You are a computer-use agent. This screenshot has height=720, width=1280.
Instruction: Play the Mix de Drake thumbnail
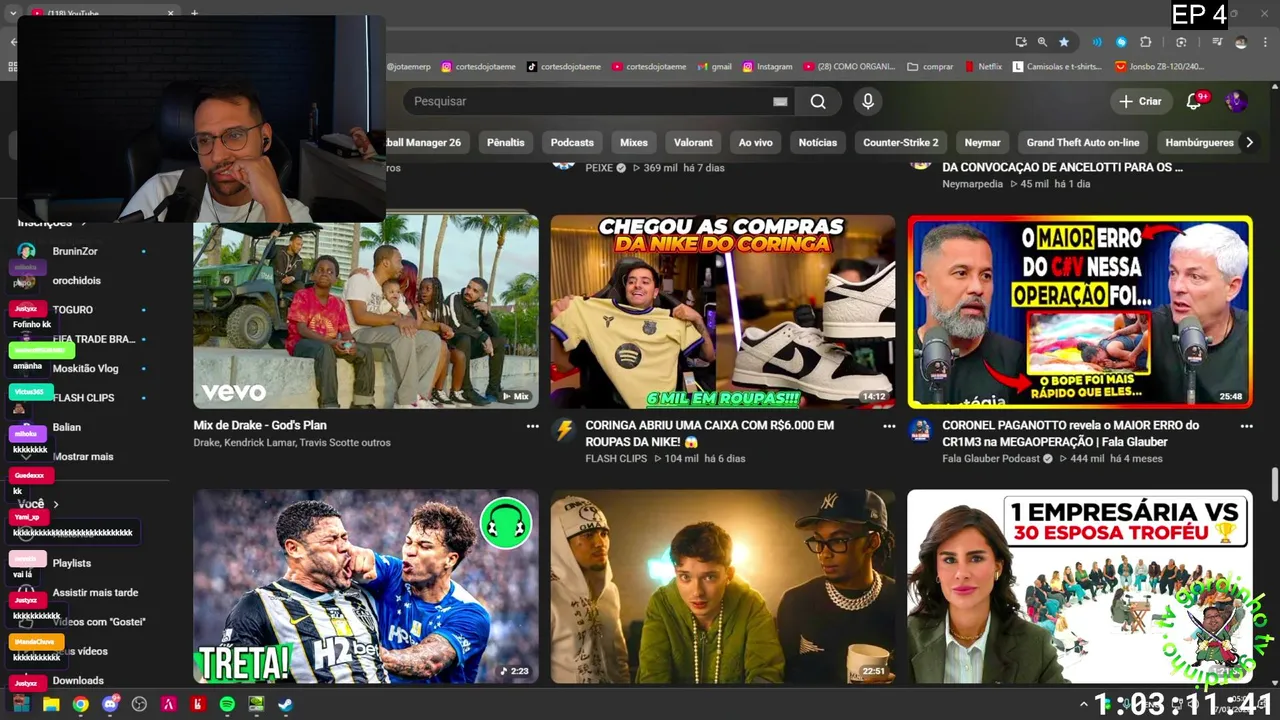365,311
